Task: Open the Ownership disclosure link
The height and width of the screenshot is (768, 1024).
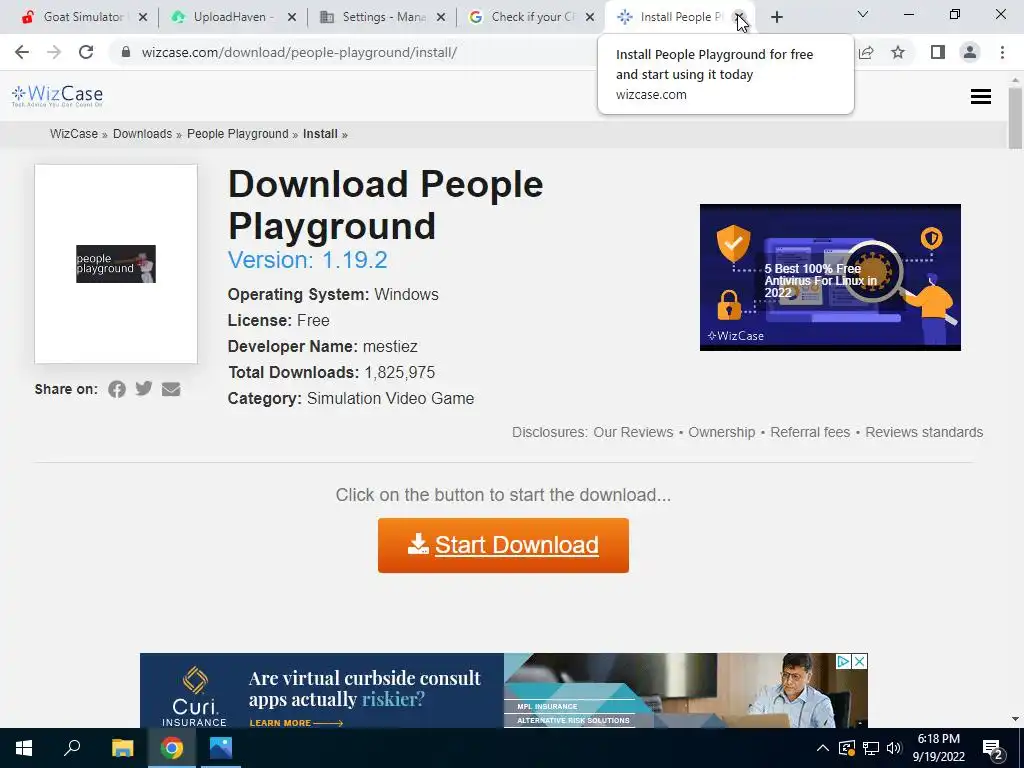Action: [722, 432]
